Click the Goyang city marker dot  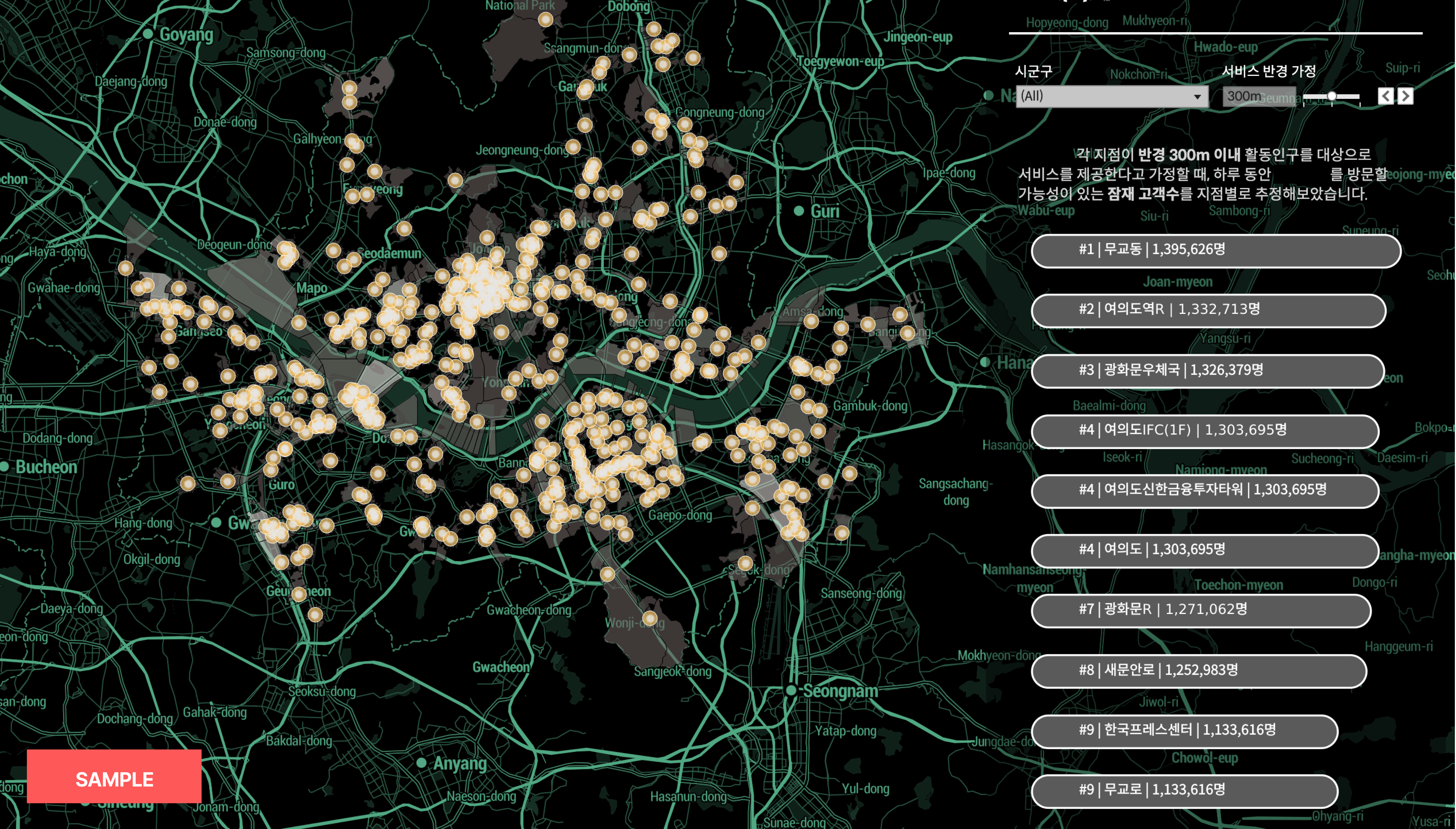coord(148,34)
